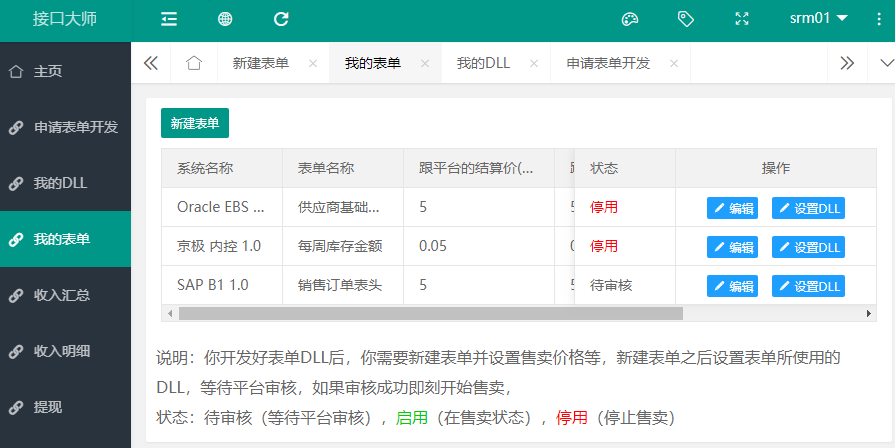Expand the tab options chevron menu
The image size is (895, 448).
click(x=884, y=63)
